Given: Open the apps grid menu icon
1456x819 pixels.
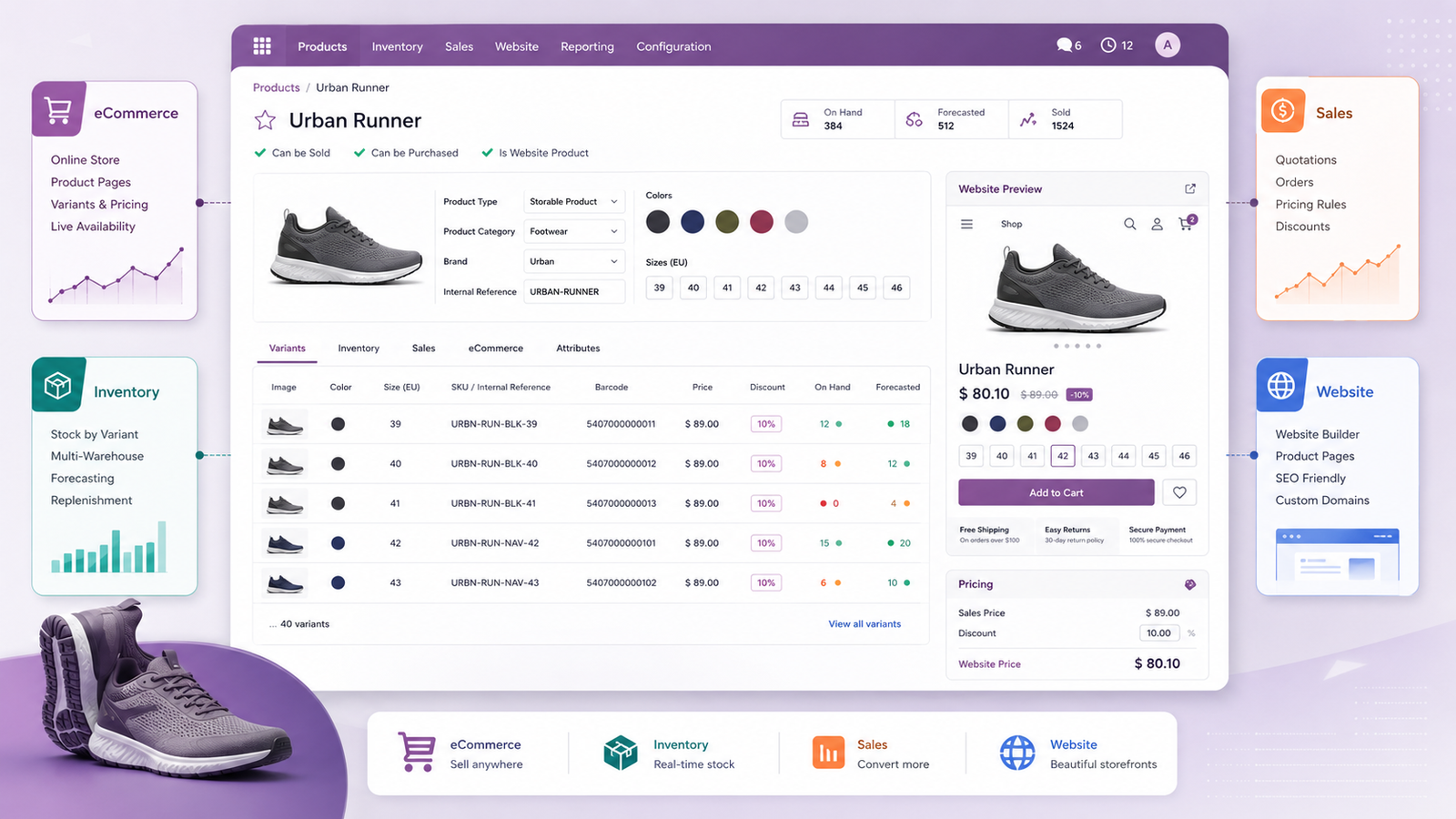Looking at the screenshot, I should click(x=262, y=45).
